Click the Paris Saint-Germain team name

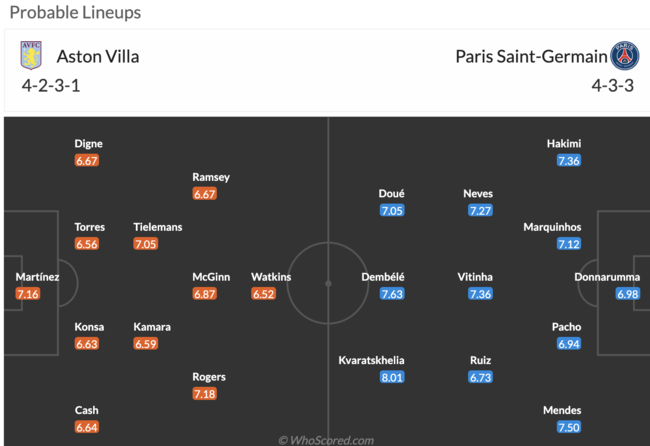point(531,57)
